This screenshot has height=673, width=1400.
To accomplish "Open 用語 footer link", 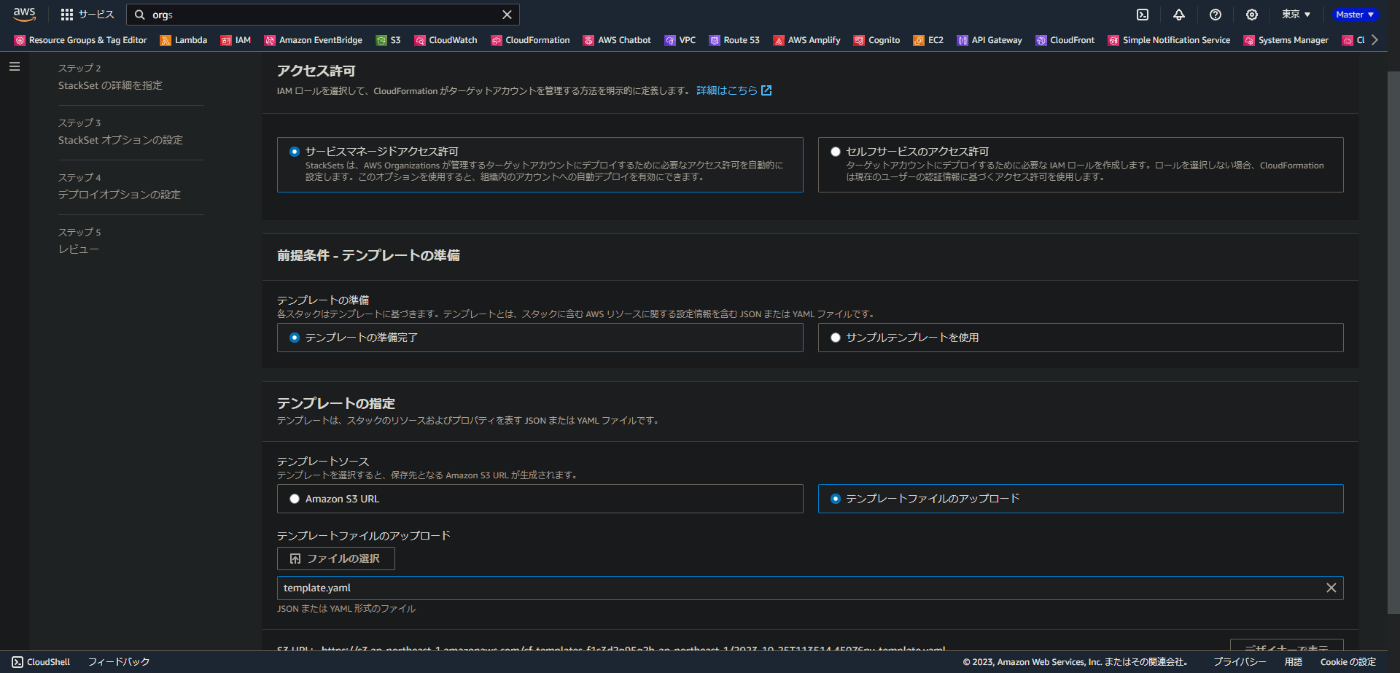I will coord(1293,662).
